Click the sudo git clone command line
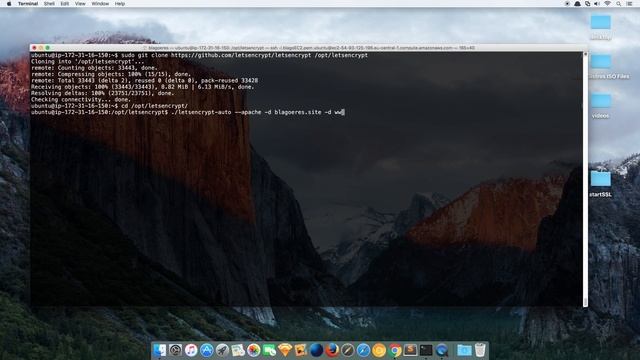 pos(199,55)
